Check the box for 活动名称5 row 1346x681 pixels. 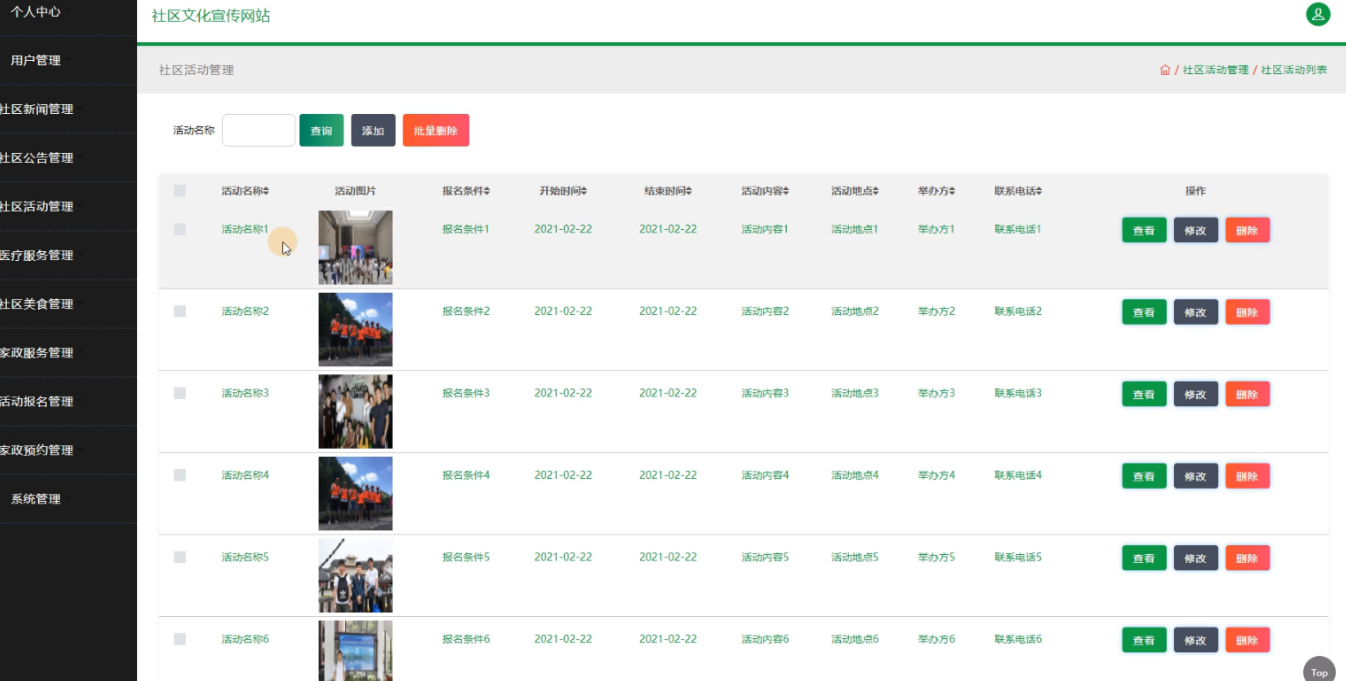(180, 557)
